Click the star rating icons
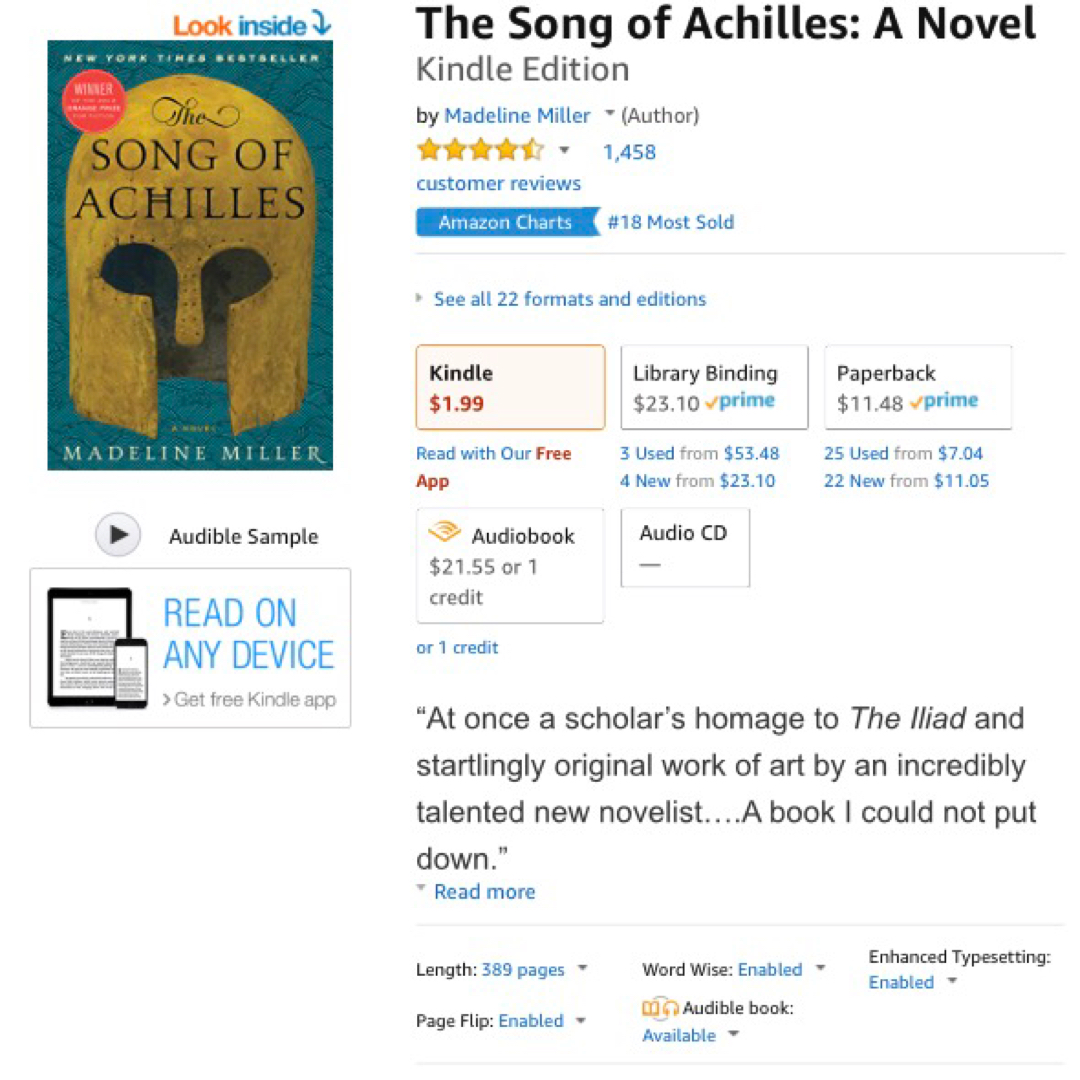Screen dimensions: 1080x1080 (x=480, y=151)
